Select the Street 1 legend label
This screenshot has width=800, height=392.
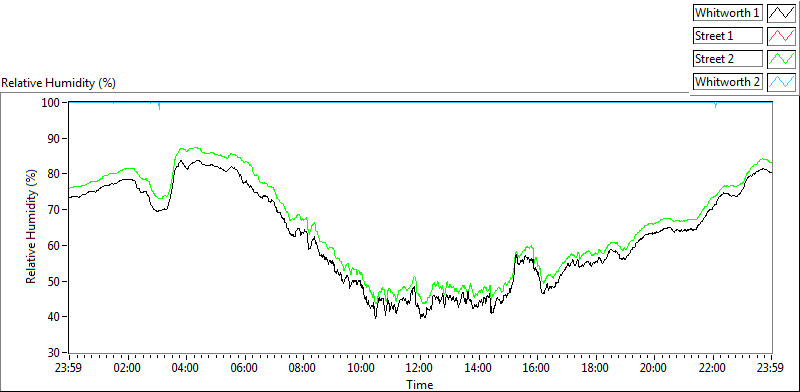(728, 36)
